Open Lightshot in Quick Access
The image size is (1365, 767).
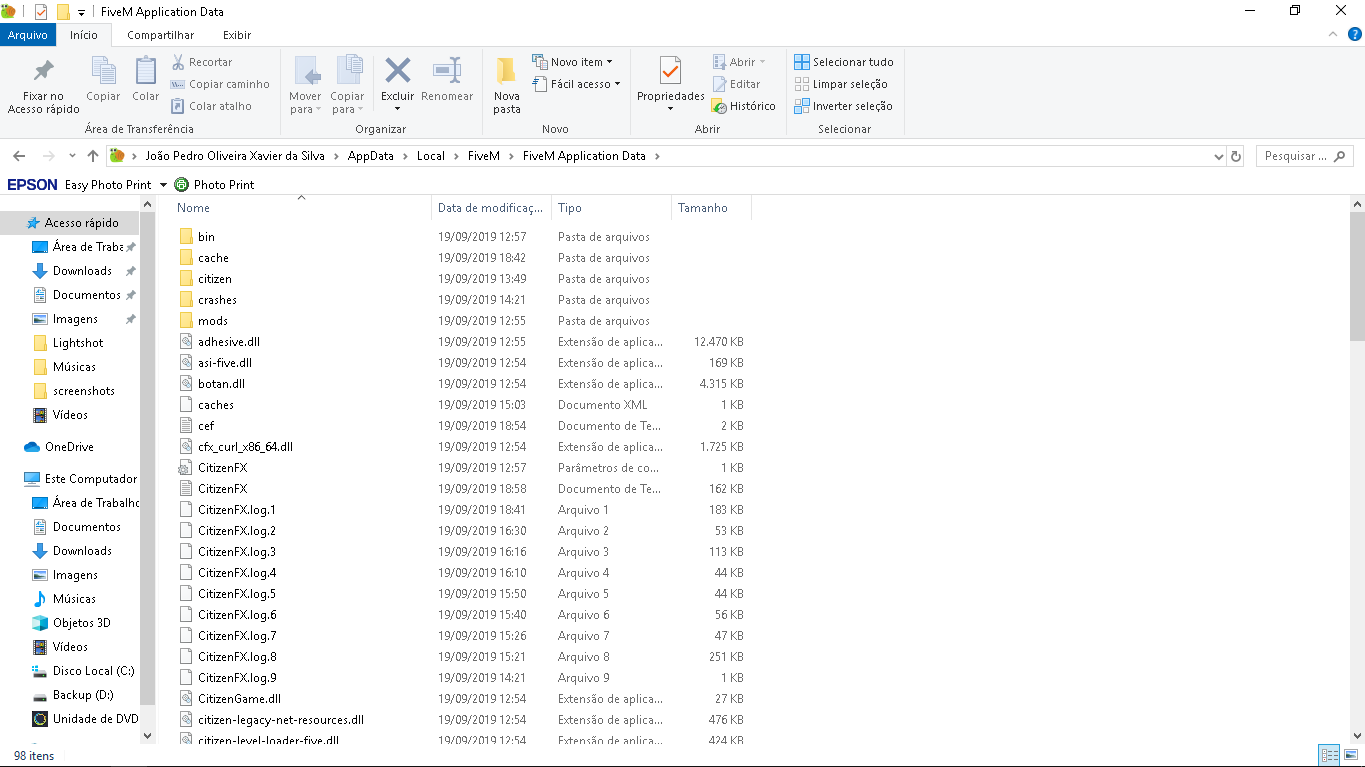click(78, 343)
